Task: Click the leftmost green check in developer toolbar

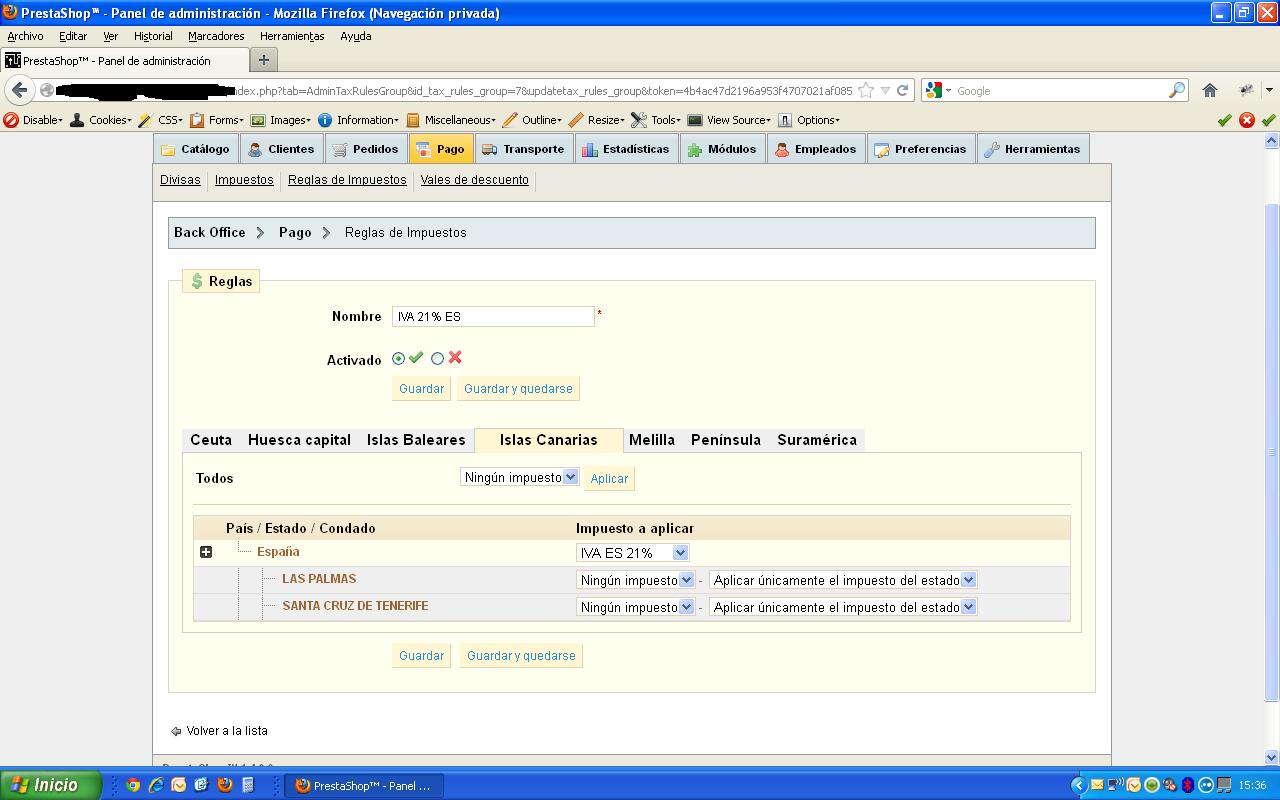Action: click(1225, 120)
